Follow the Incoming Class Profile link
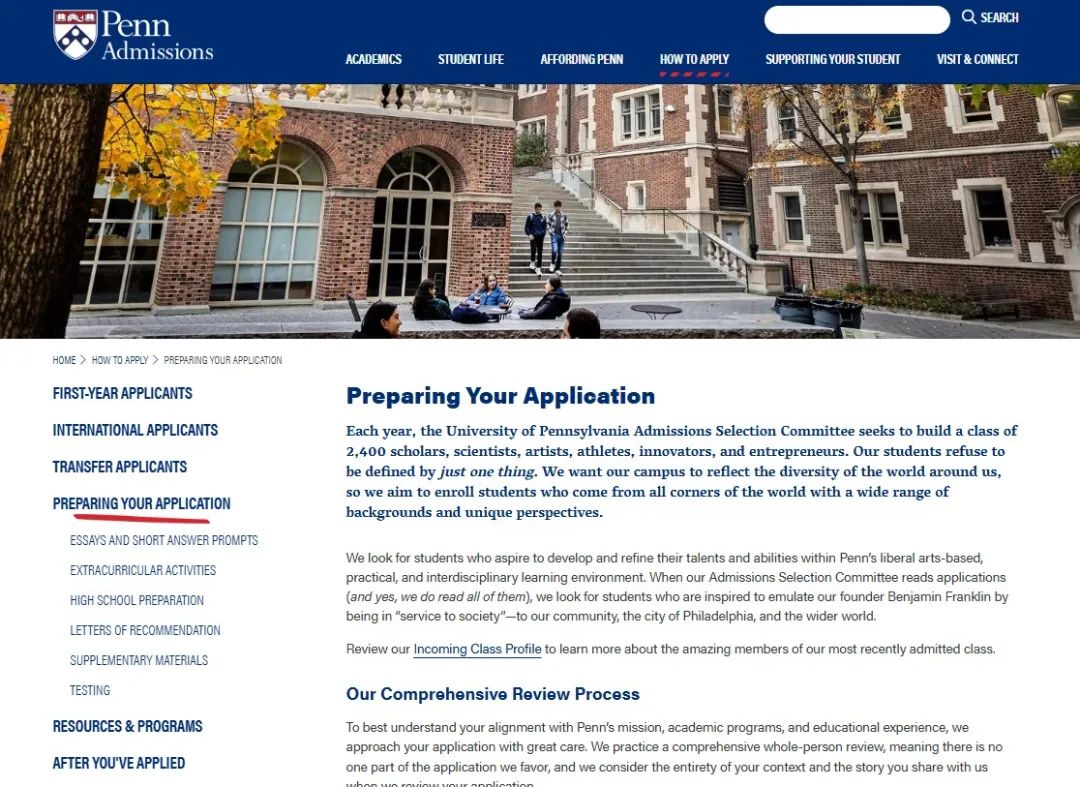Screen dimensions: 1080x787 click(x=477, y=649)
